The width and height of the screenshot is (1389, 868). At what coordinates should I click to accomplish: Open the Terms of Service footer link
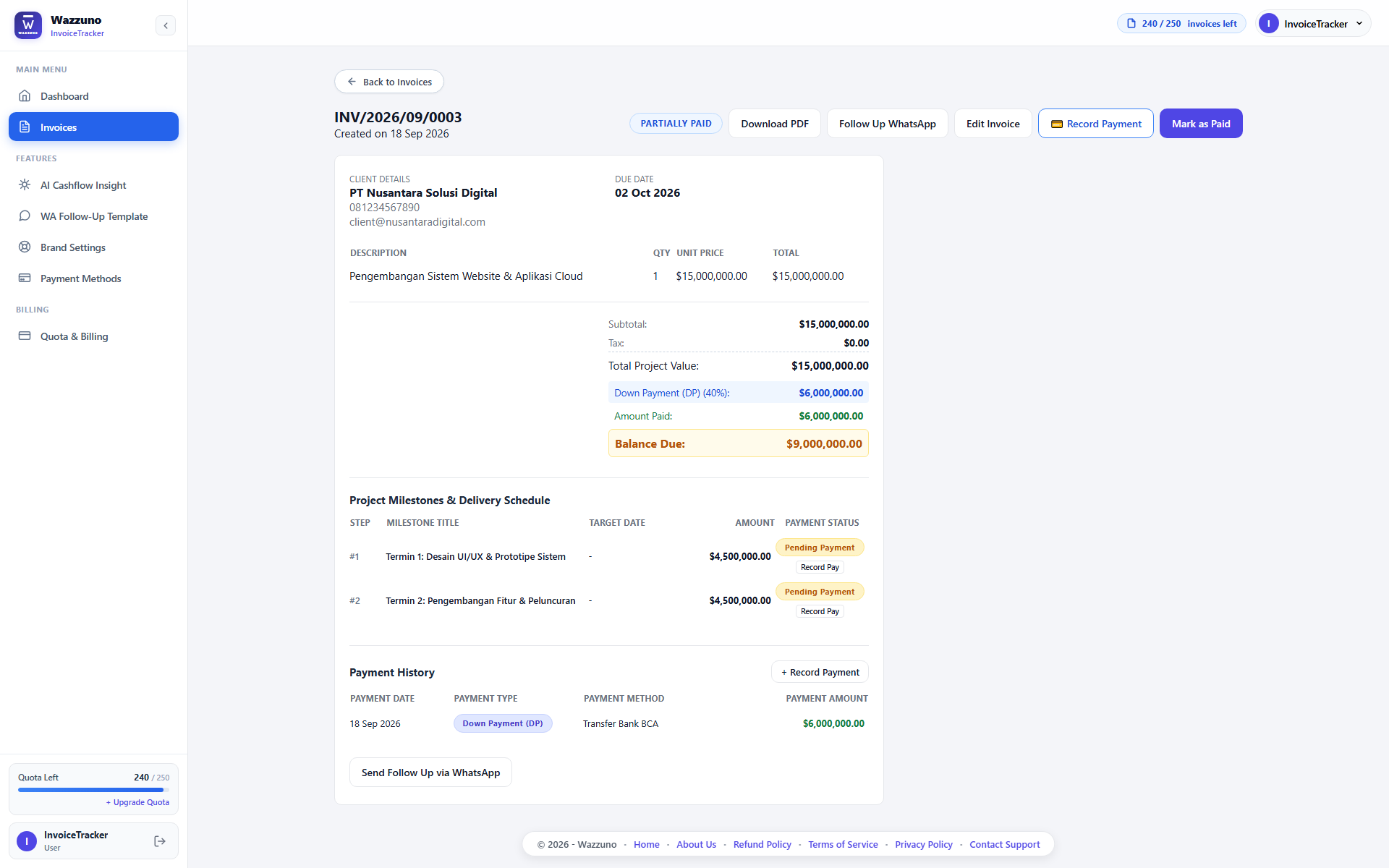(843, 844)
